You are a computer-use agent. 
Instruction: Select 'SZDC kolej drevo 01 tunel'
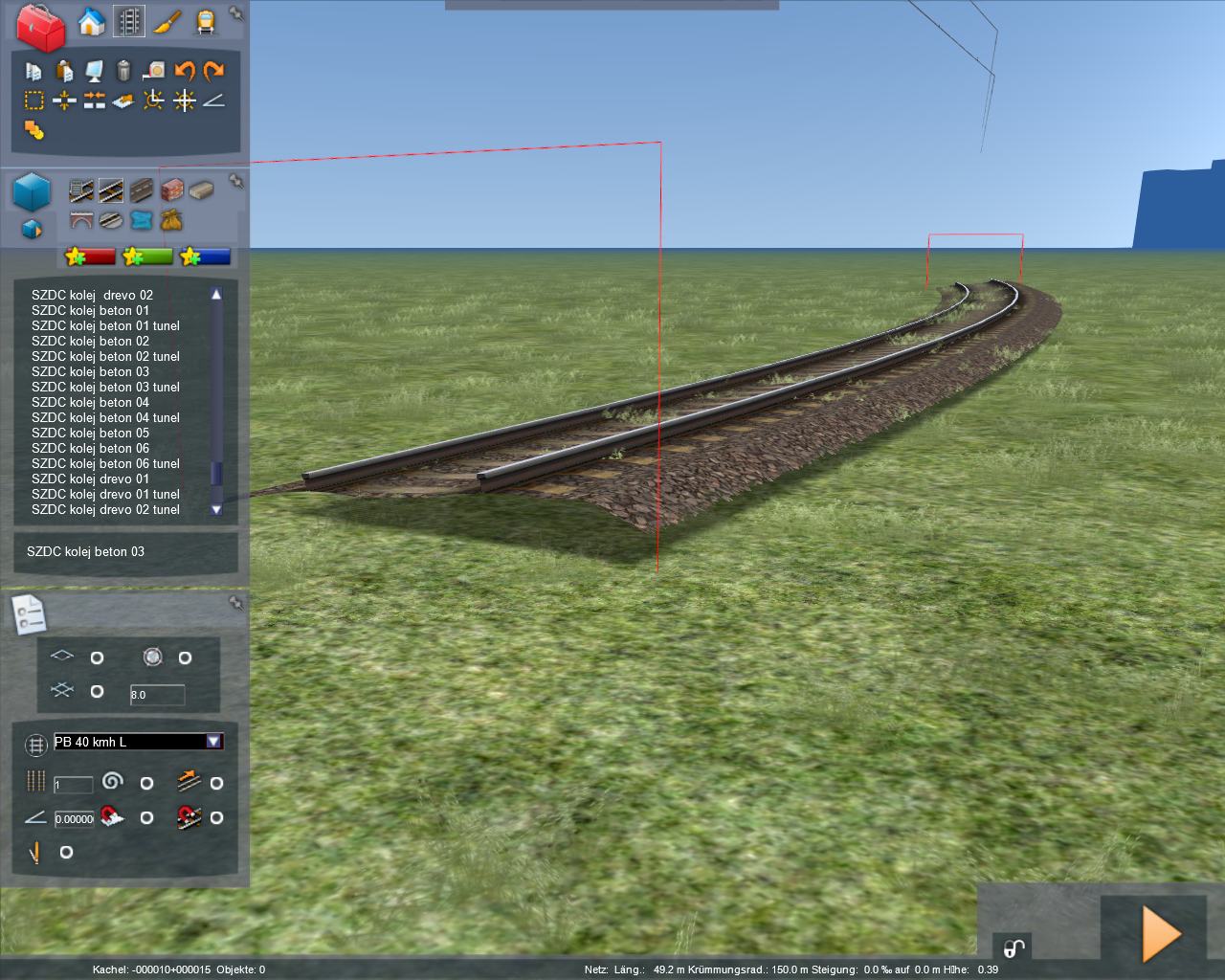pos(105,494)
